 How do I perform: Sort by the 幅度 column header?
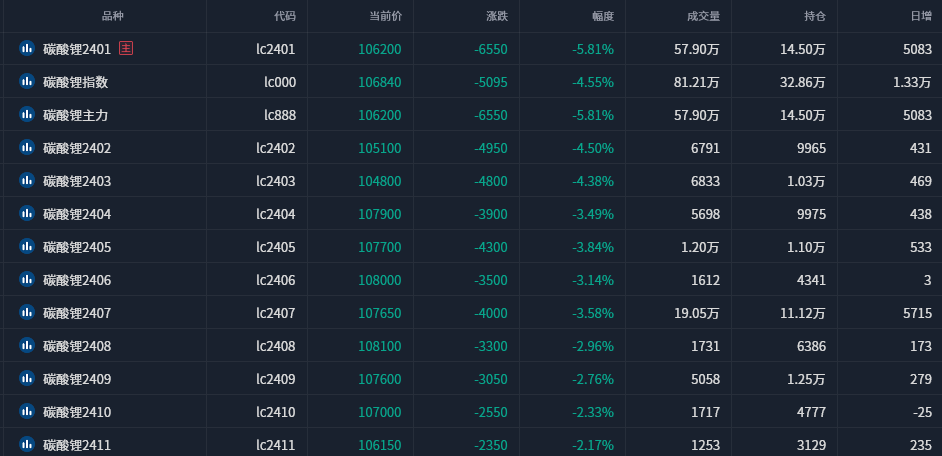coord(603,16)
